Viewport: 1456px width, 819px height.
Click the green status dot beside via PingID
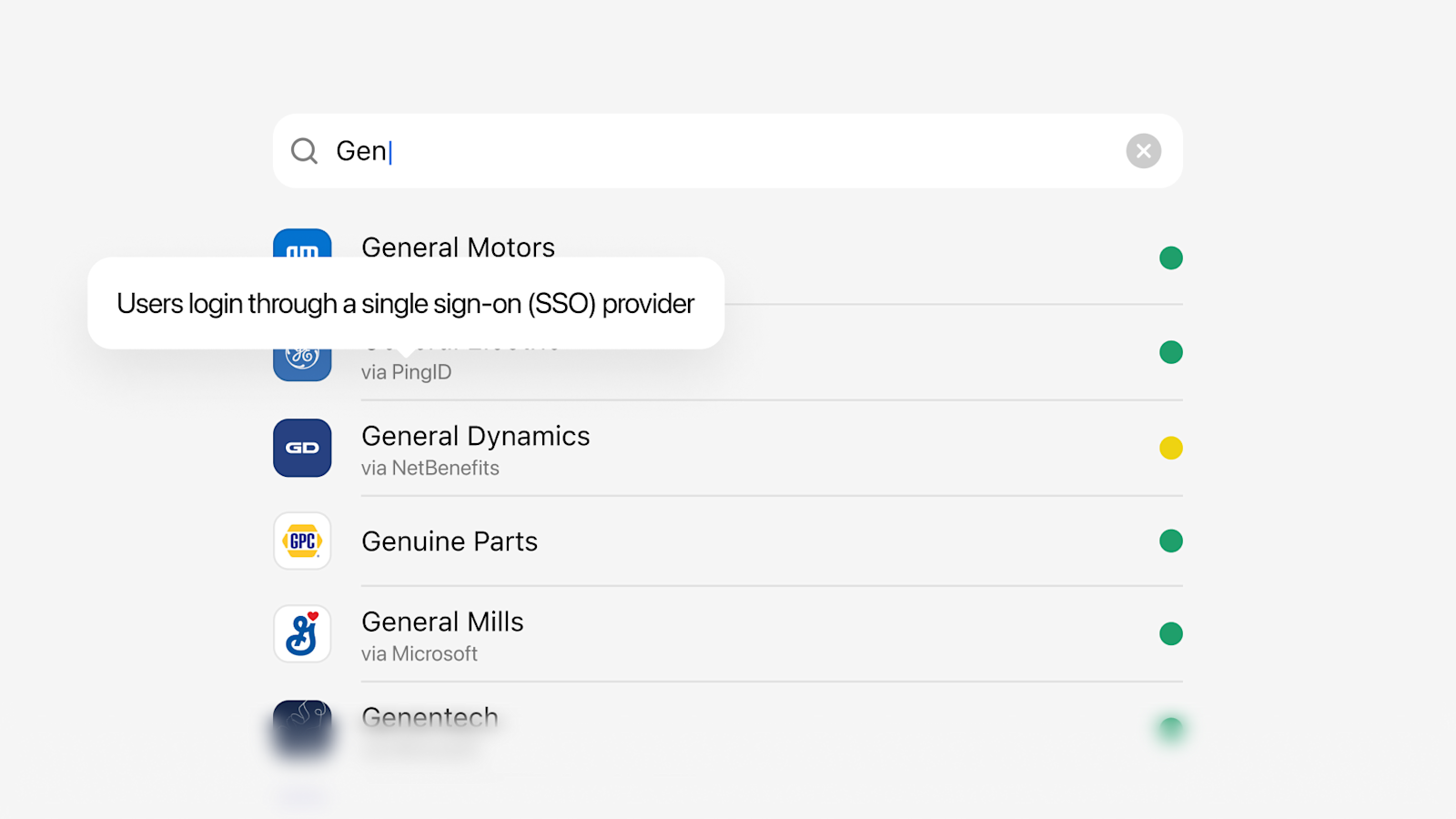click(1171, 352)
